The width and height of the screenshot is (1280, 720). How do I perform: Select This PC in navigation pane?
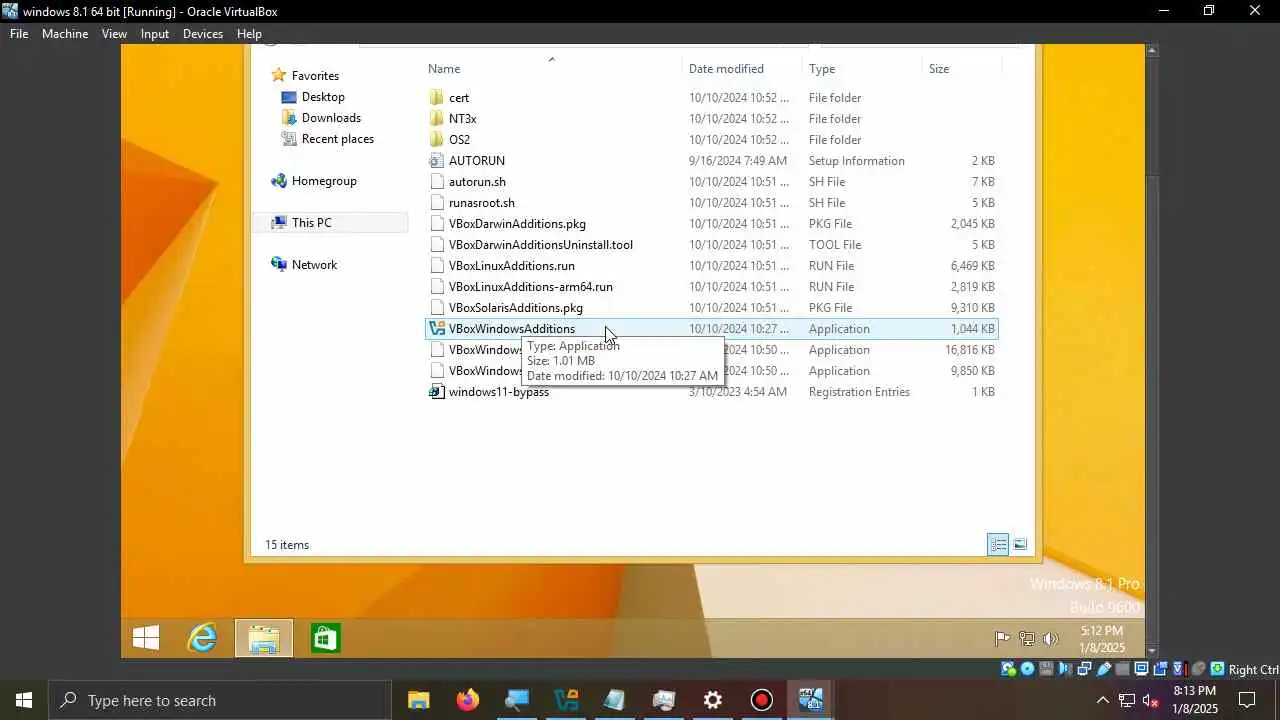(x=330, y=223)
